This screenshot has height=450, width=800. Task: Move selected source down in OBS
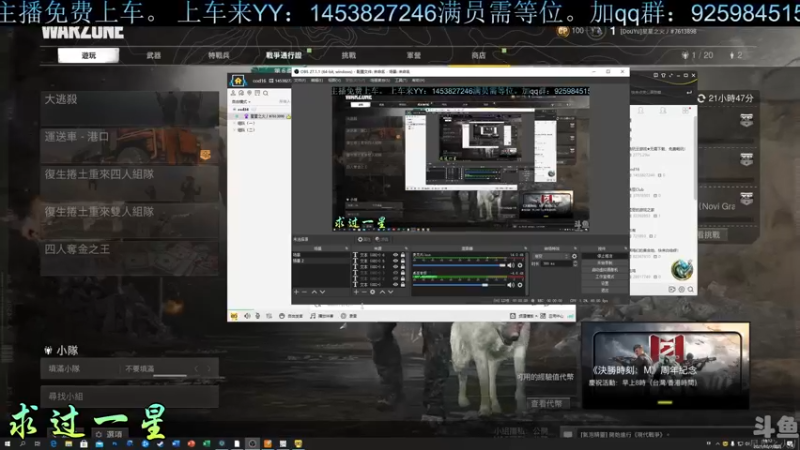point(391,292)
